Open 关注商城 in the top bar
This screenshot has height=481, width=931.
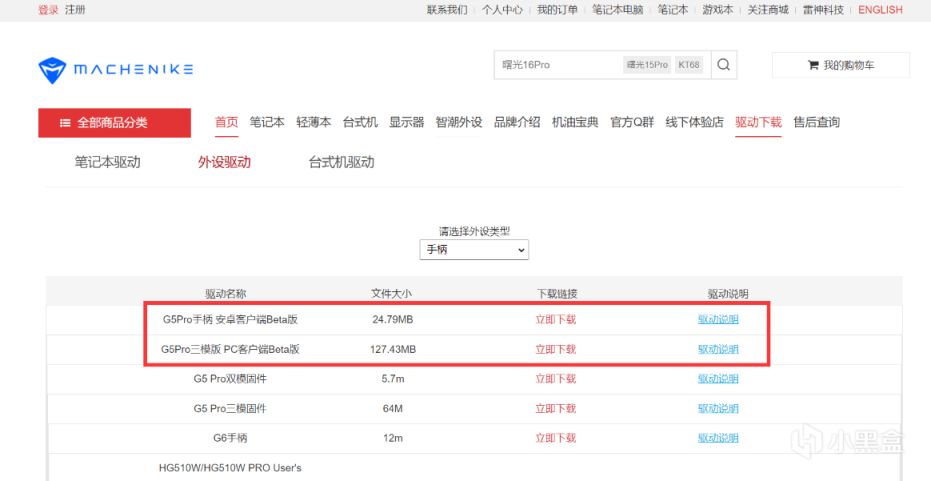coord(768,10)
